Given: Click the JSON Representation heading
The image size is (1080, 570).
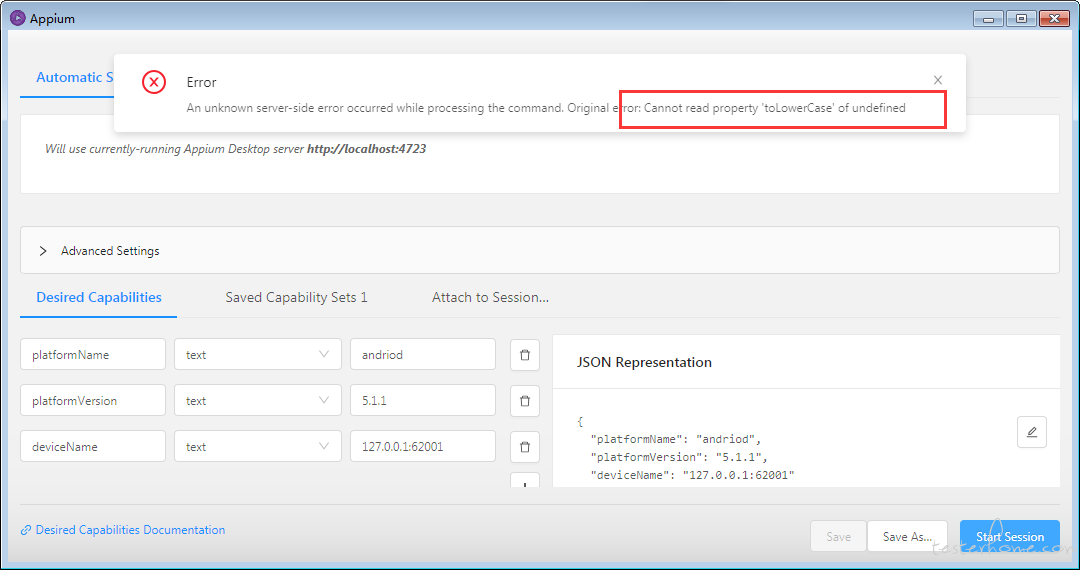Looking at the screenshot, I should 644,362.
